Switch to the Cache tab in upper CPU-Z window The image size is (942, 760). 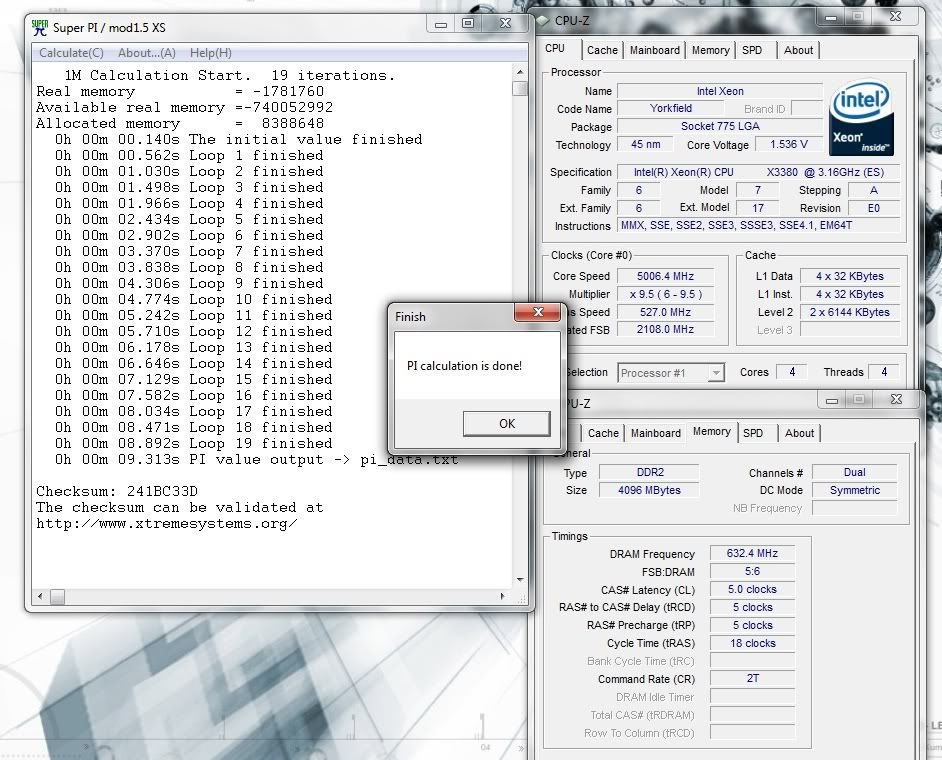coord(602,50)
